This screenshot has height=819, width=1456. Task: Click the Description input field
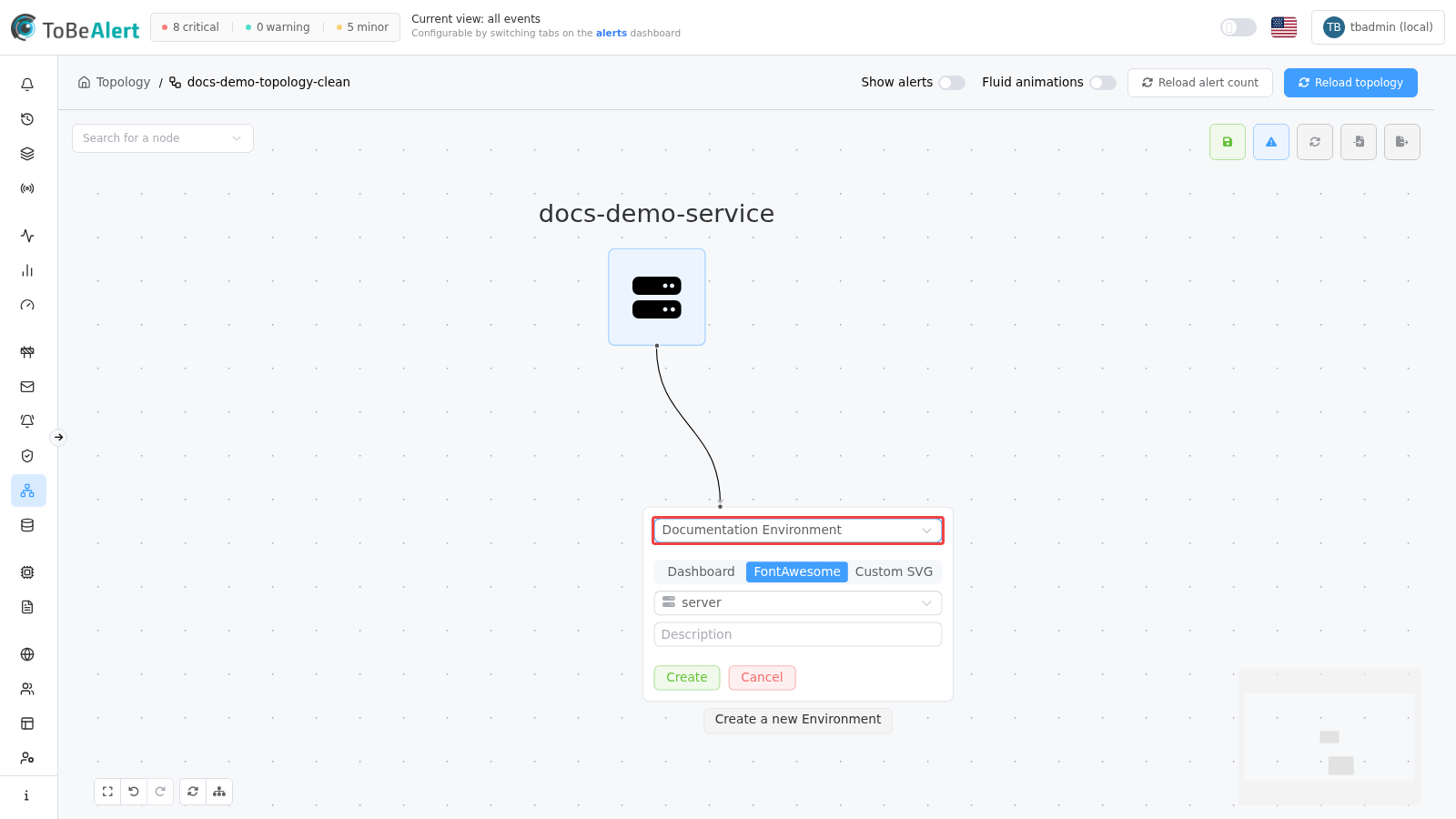point(798,634)
